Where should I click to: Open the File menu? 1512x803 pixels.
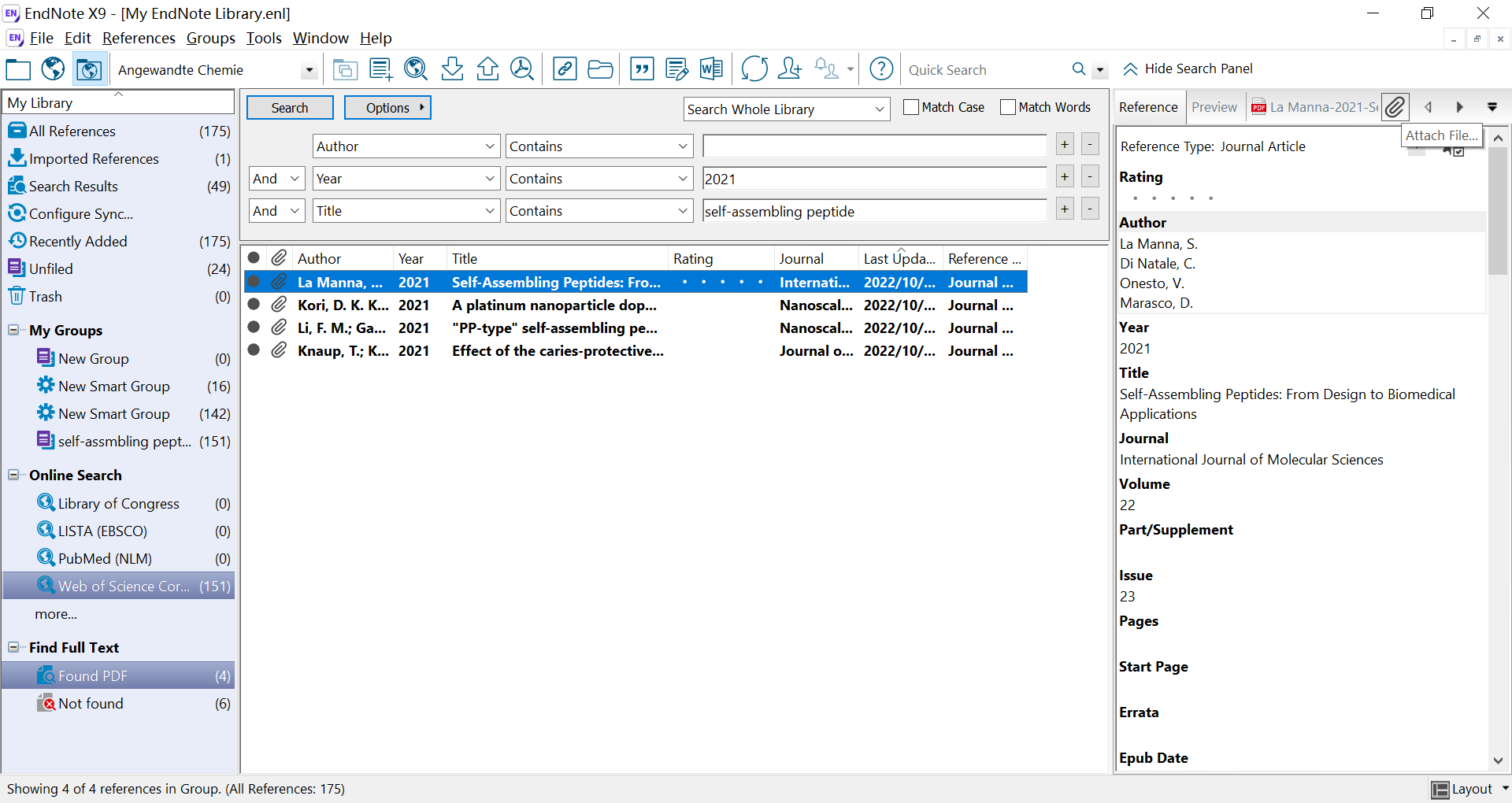(x=41, y=38)
